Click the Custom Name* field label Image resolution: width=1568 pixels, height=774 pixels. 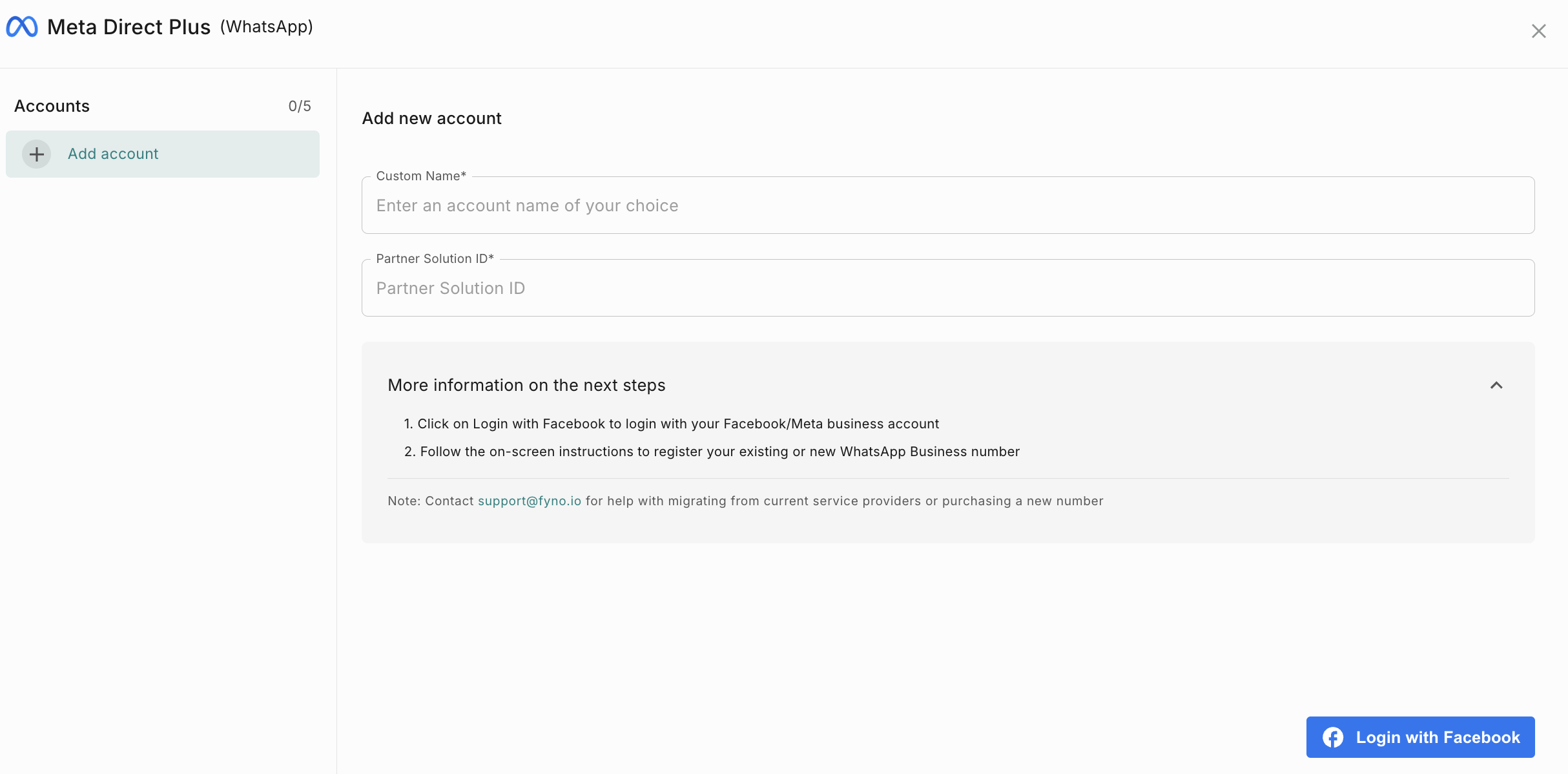421,176
